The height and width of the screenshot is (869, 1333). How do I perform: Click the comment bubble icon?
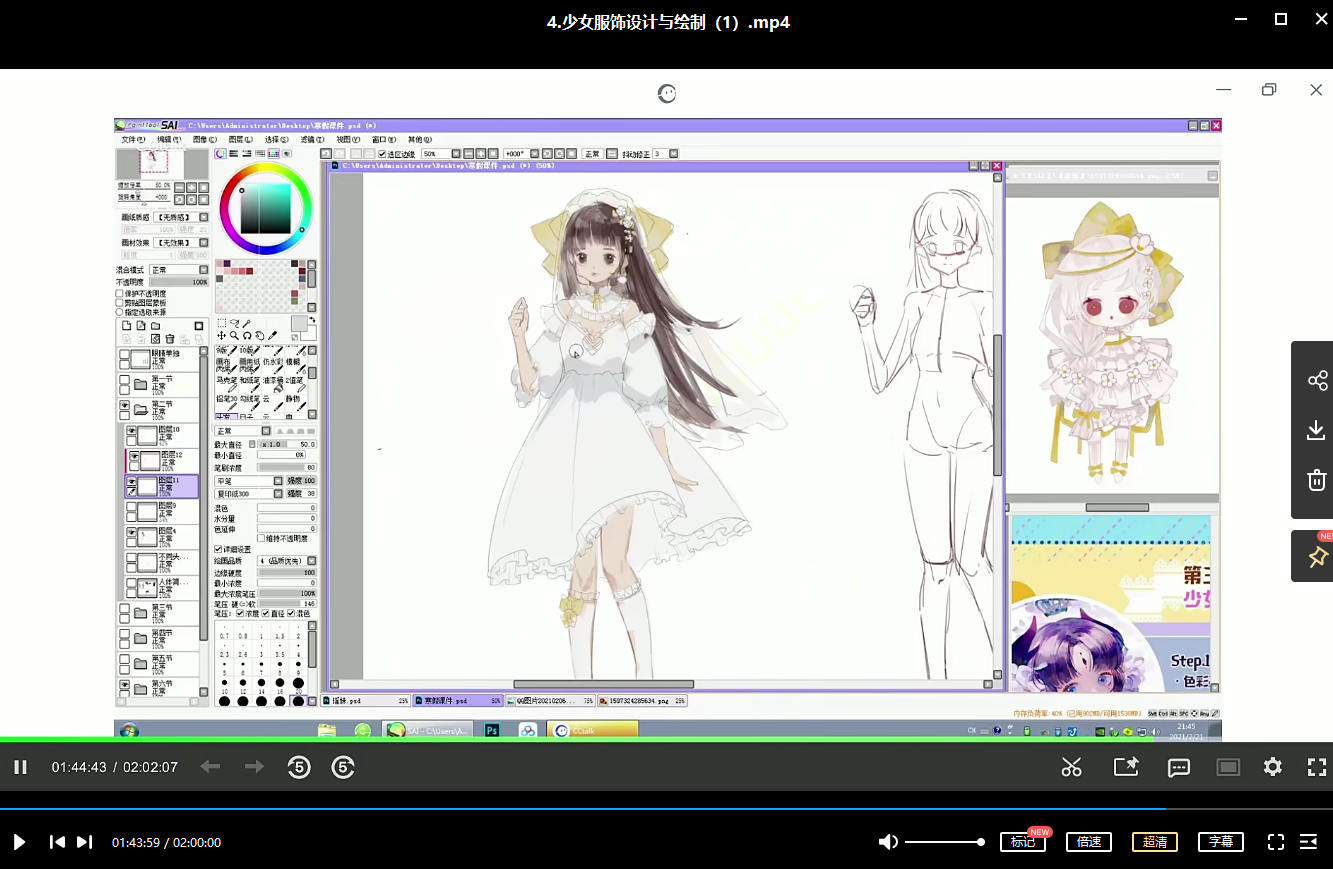pyautogui.click(x=1179, y=767)
